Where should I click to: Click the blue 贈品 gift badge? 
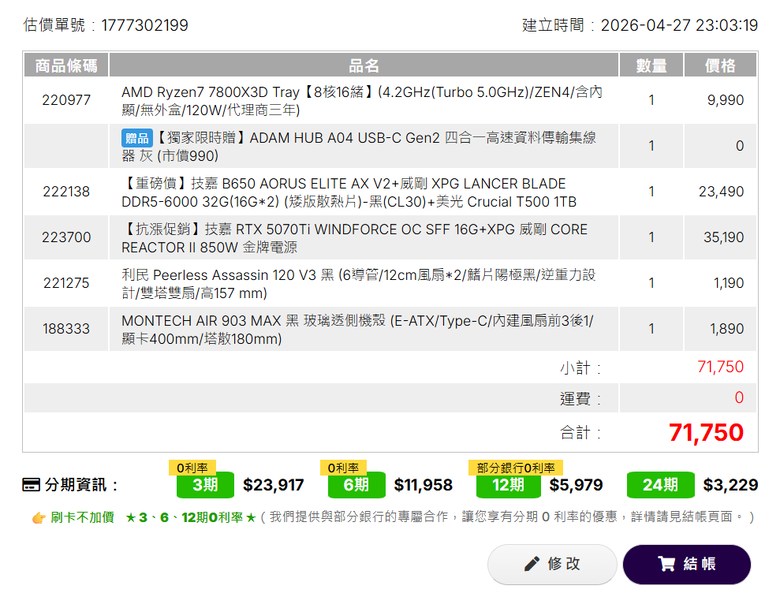point(137,138)
